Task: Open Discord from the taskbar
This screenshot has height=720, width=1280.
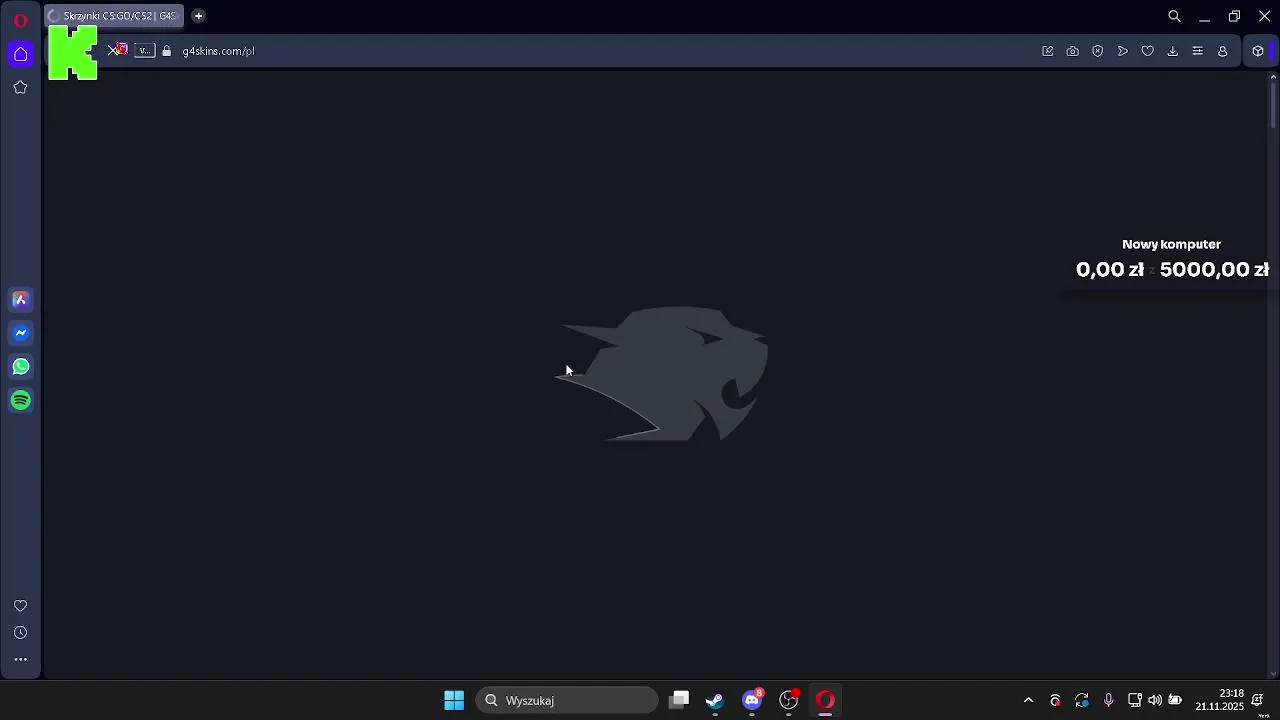Action: click(x=752, y=700)
